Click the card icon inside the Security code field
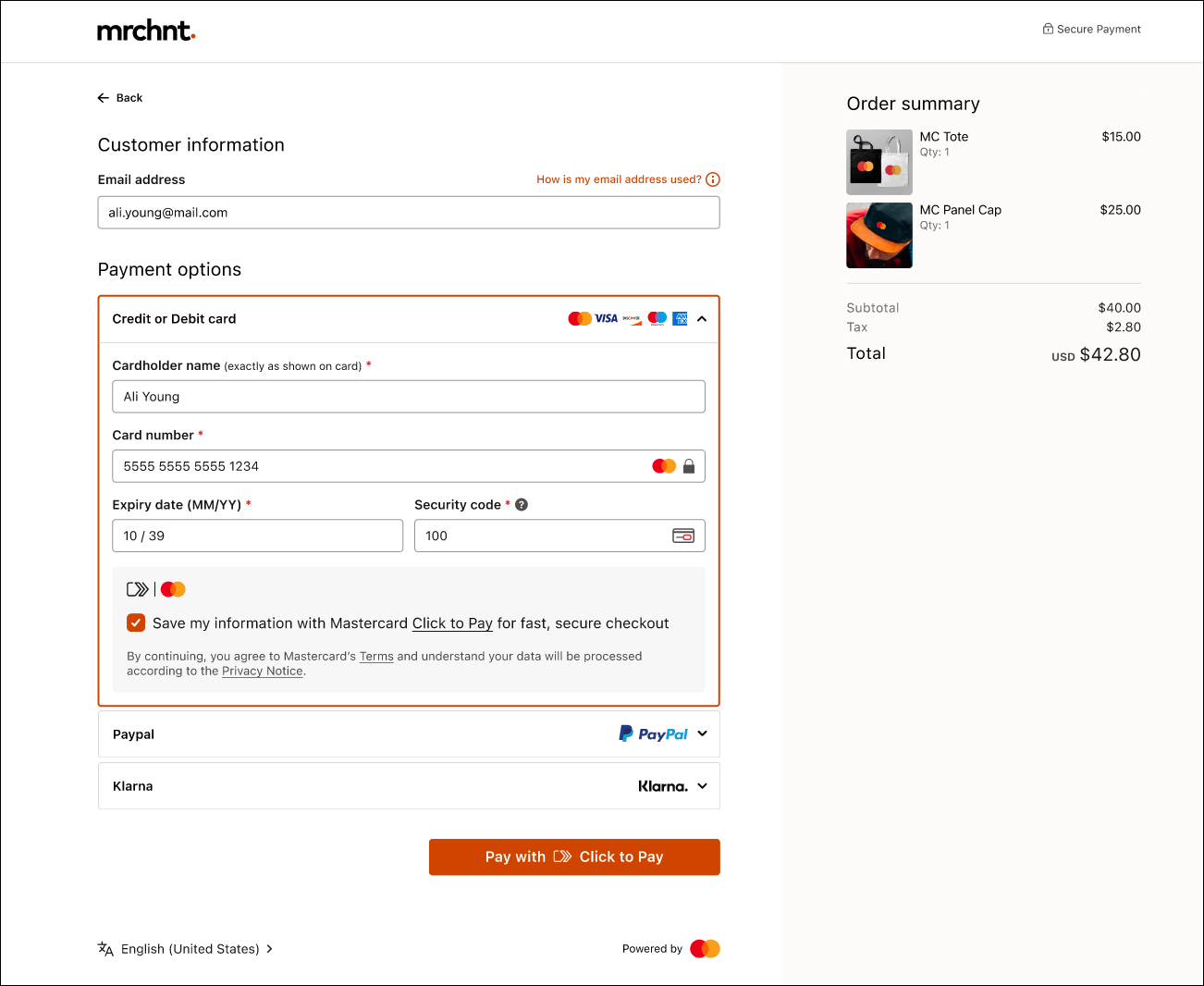This screenshot has width=1204, height=986. 683,535
